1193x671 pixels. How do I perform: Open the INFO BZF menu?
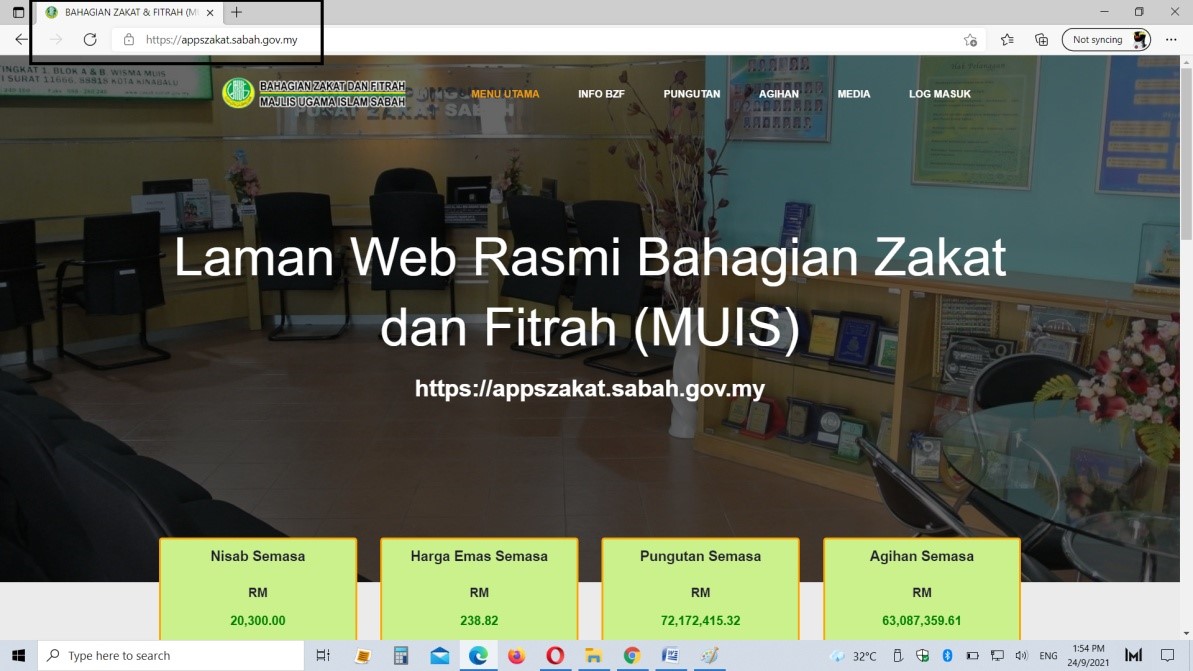[601, 94]
